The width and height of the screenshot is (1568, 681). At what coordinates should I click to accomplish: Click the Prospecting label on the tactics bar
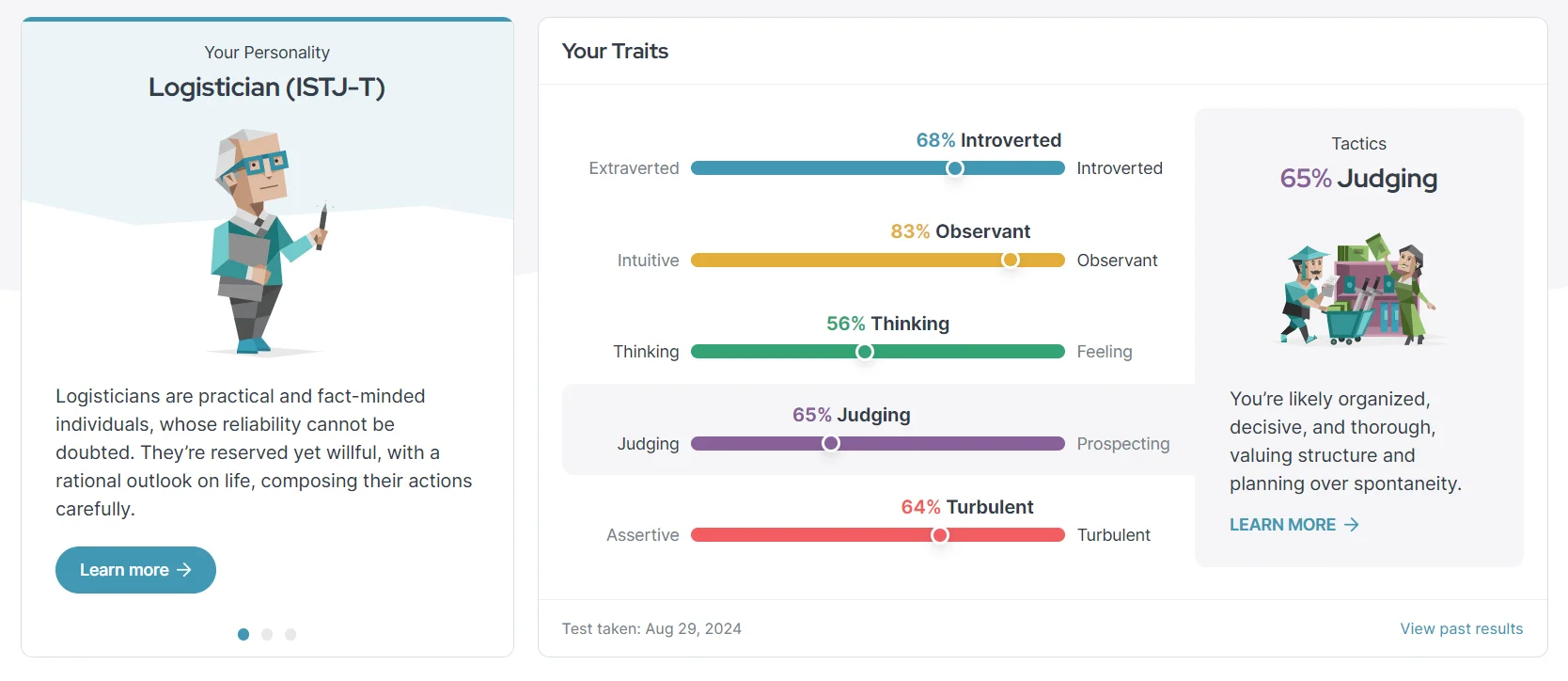(x=1123, y=443)
